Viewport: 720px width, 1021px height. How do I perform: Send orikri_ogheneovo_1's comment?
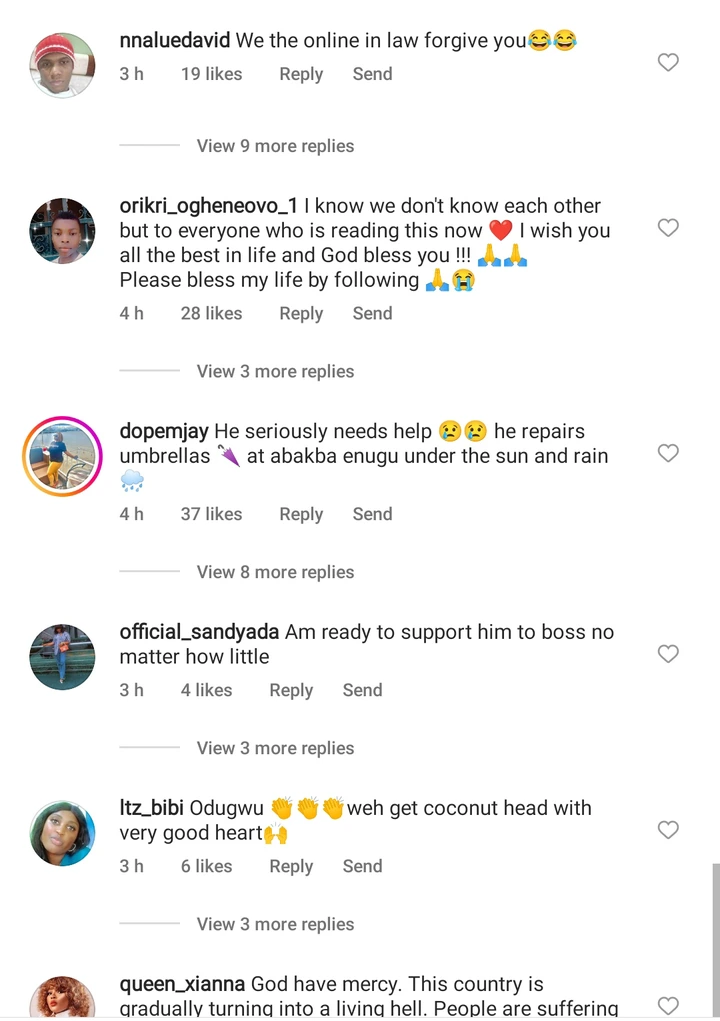click(372, 313)
